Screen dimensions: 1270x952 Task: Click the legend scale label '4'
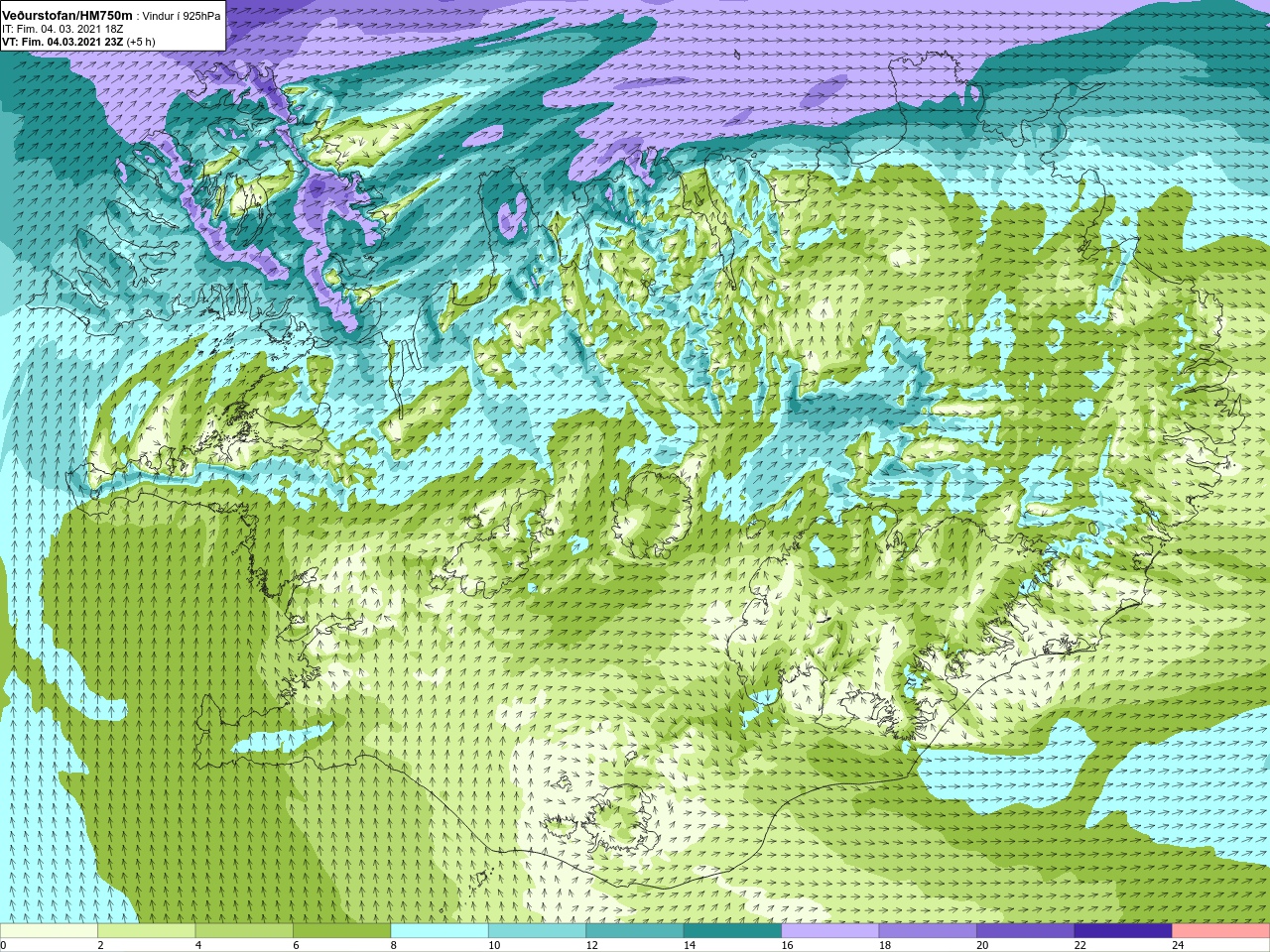[x=198, y=945]
